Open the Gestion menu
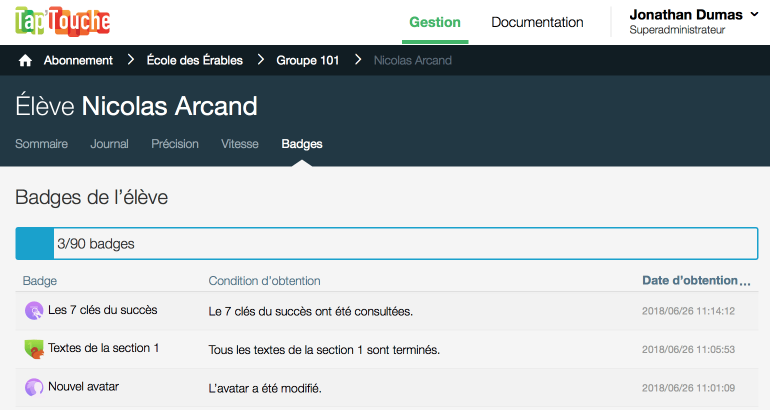 [435, 22]
